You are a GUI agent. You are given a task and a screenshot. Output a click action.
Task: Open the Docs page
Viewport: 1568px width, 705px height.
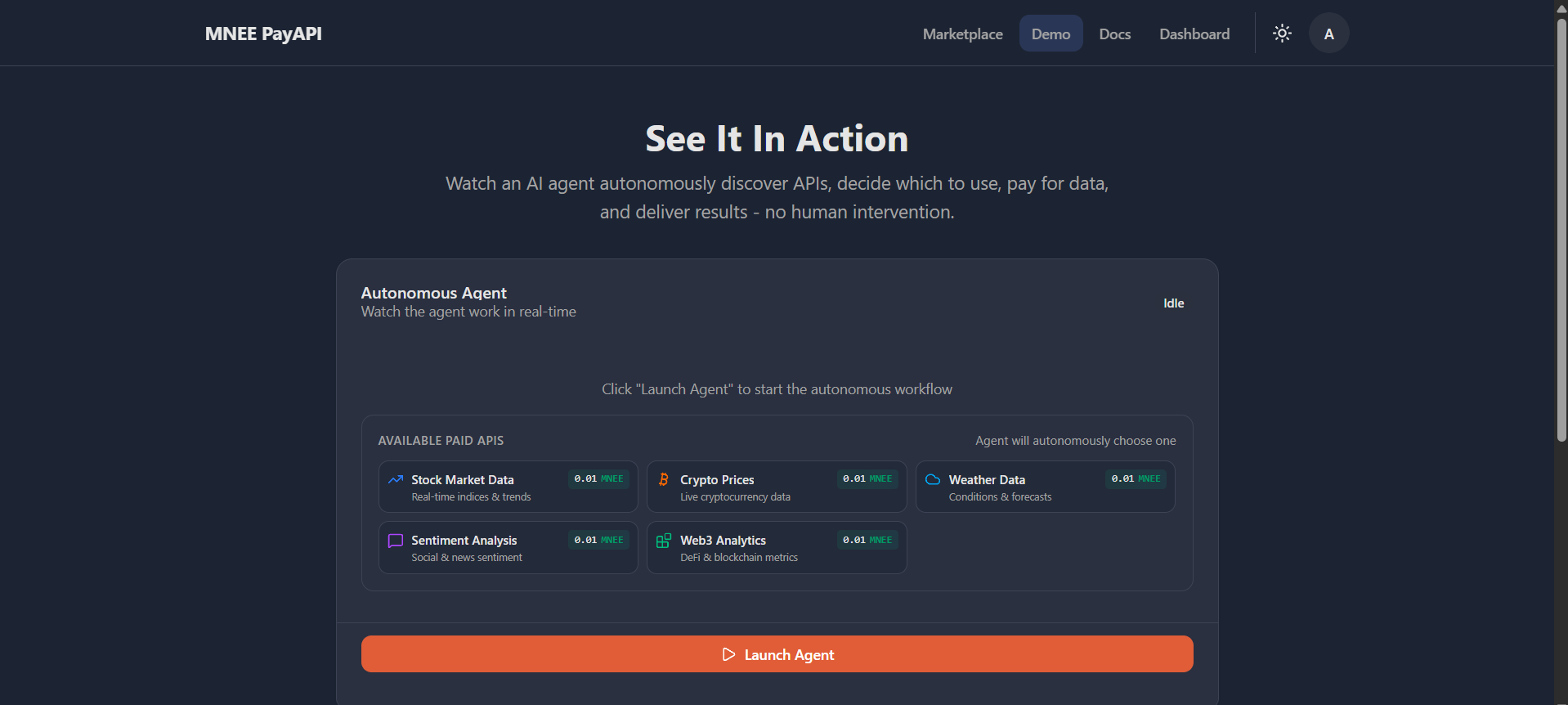point(1114,34)
